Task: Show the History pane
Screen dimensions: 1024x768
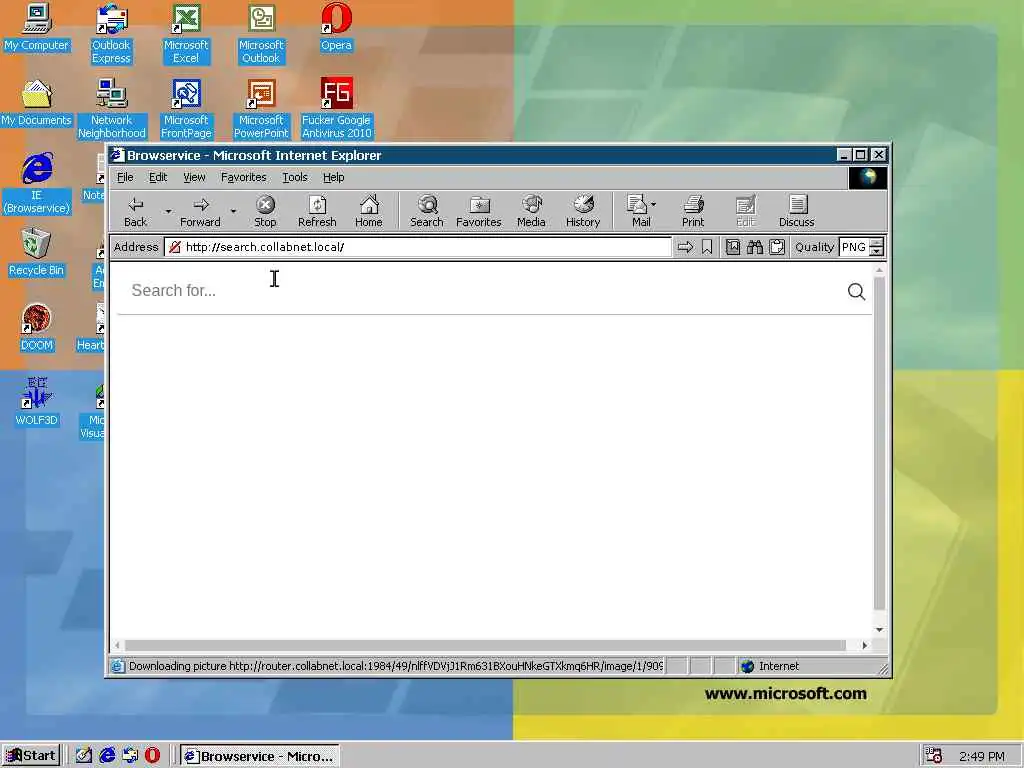Action: tap(583, 212)
